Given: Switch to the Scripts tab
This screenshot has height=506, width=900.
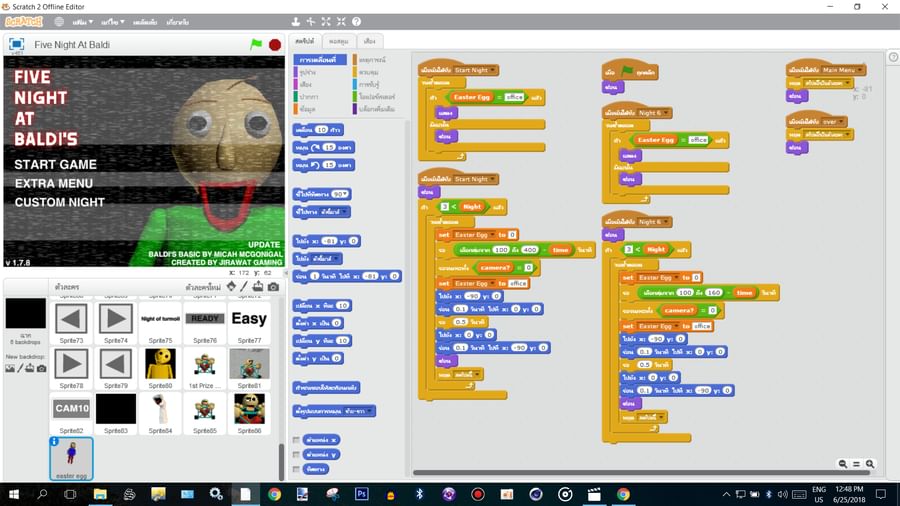Looking at the screenshot, I should [x=305, y=41].
